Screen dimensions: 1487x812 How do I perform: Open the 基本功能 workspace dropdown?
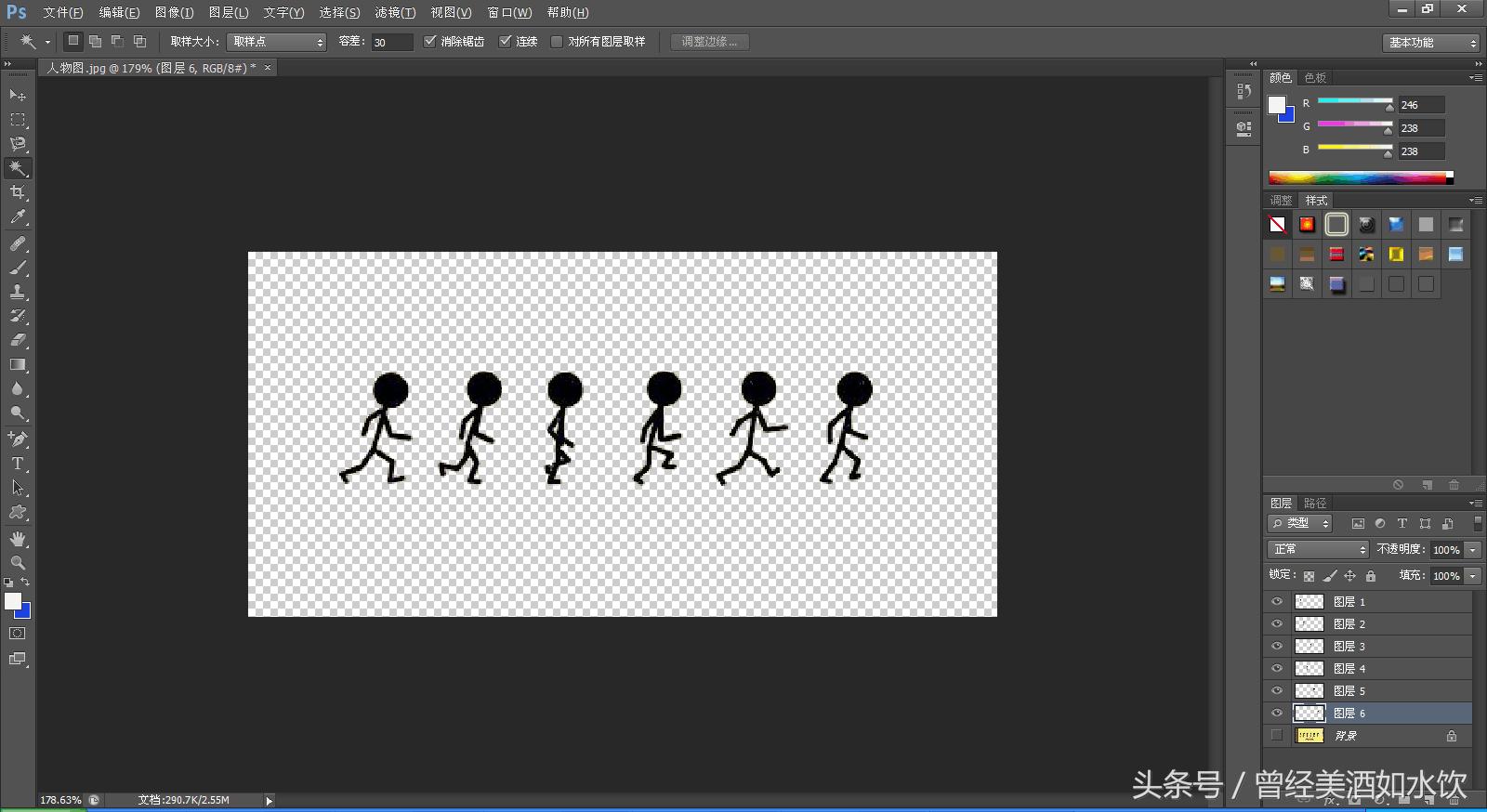pos(1430,43)
